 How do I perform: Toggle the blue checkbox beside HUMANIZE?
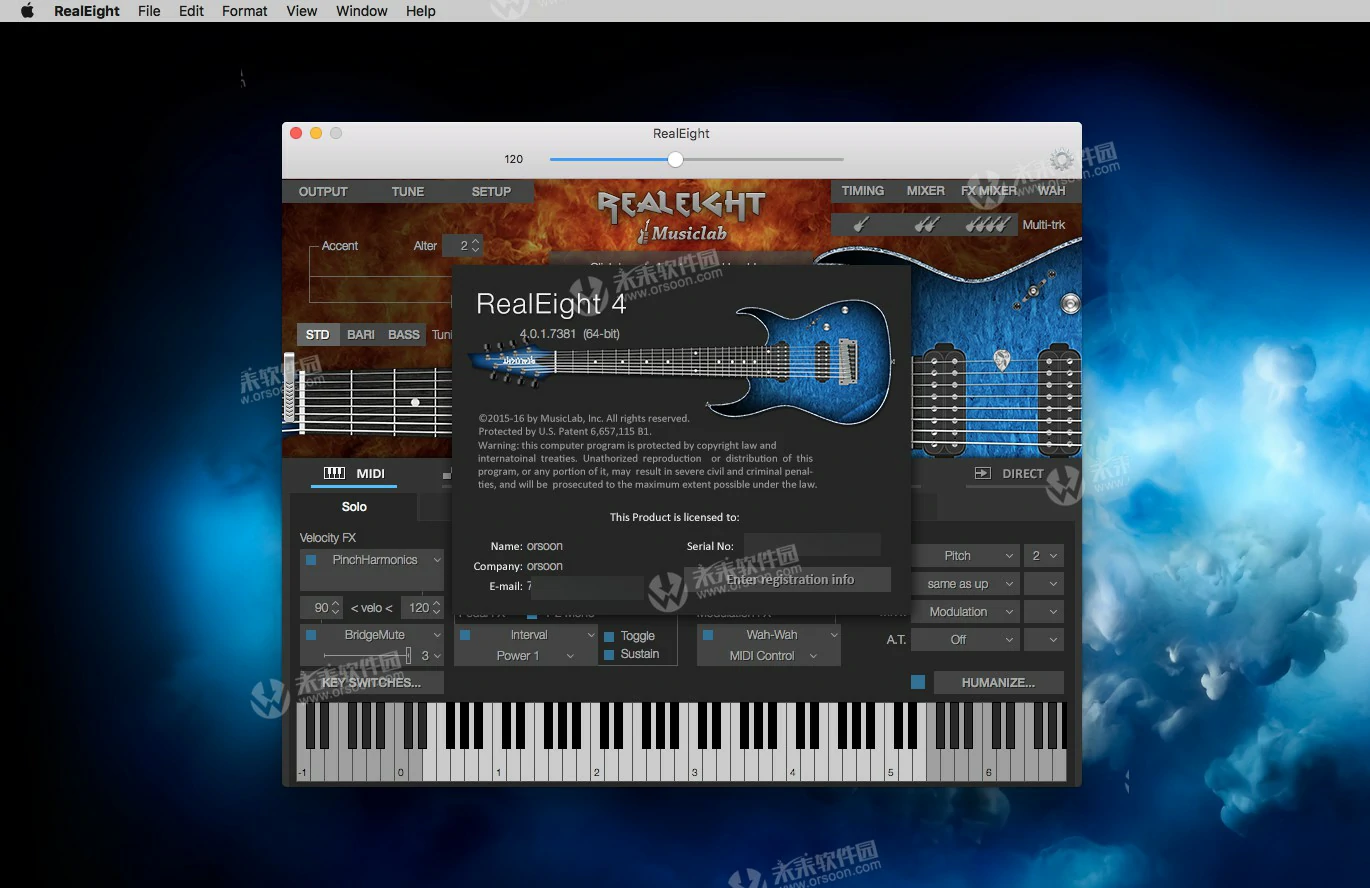pos(918,682)
